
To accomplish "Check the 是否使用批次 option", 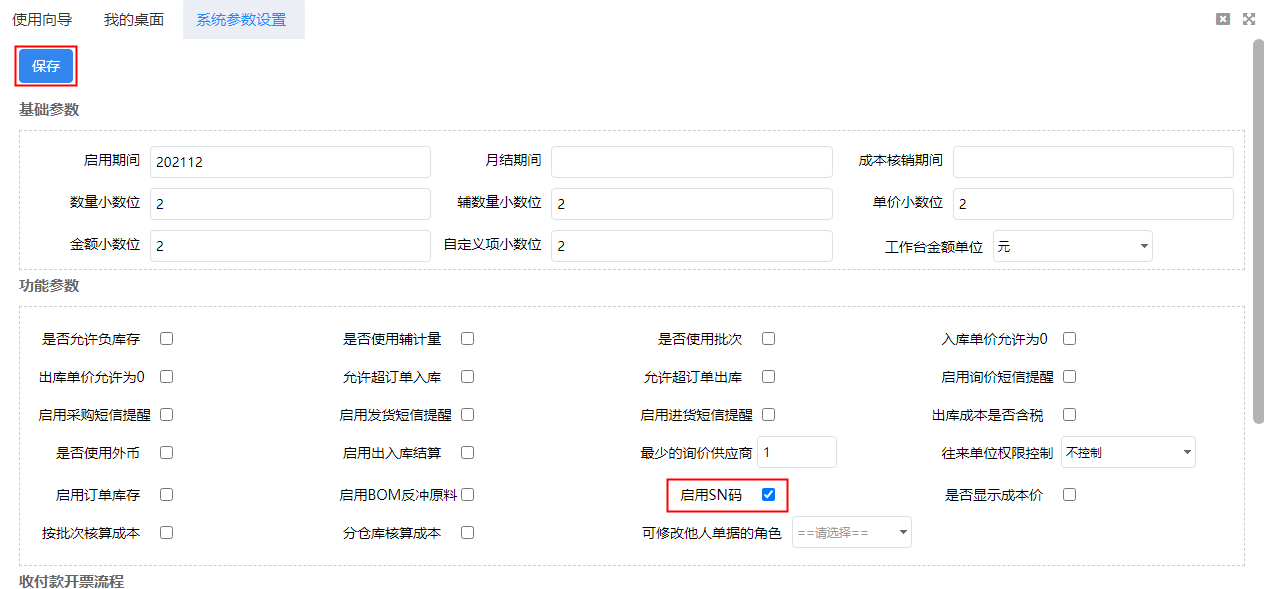I will (768, 338).
